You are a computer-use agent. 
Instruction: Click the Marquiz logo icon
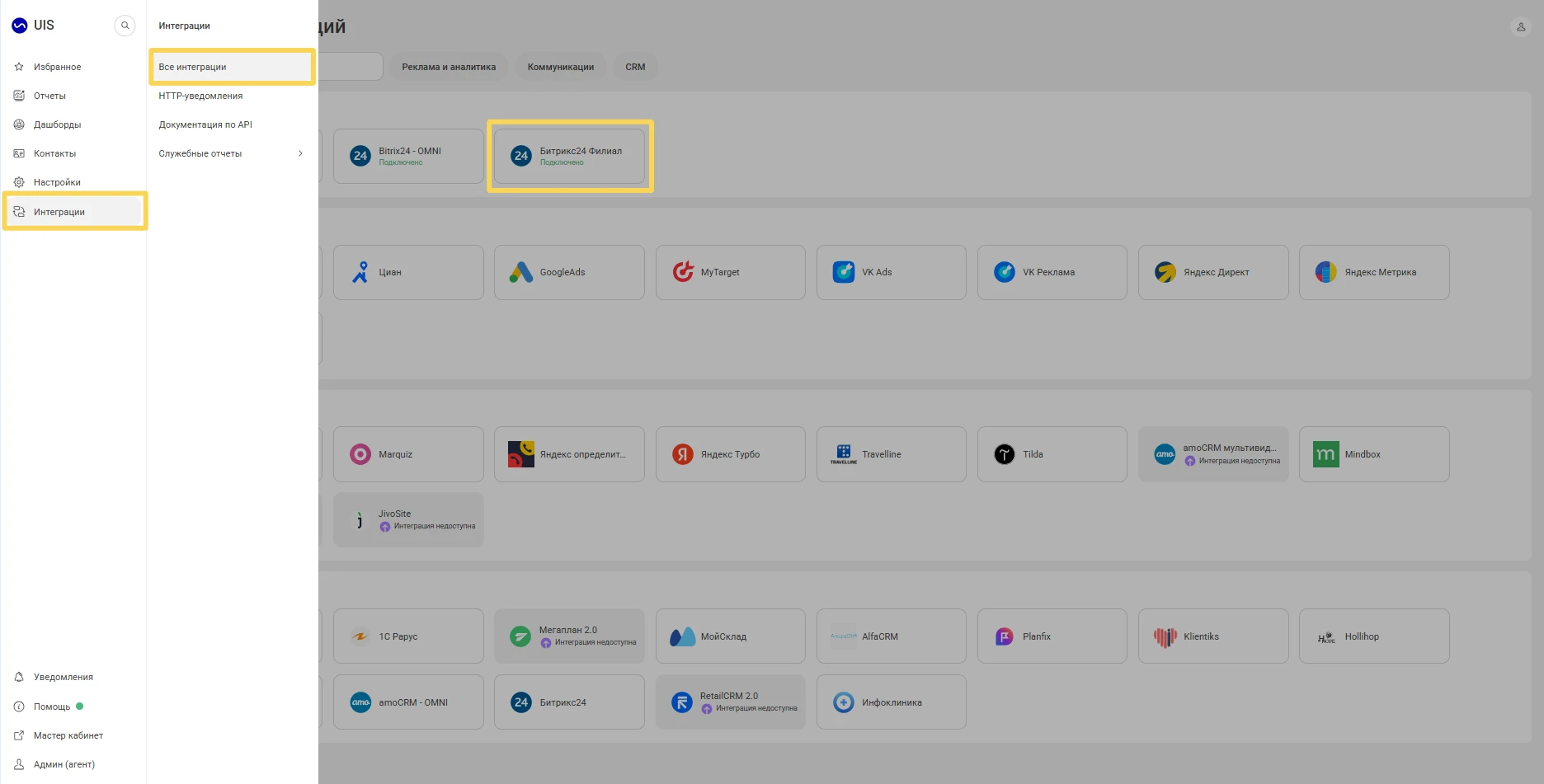360,454
